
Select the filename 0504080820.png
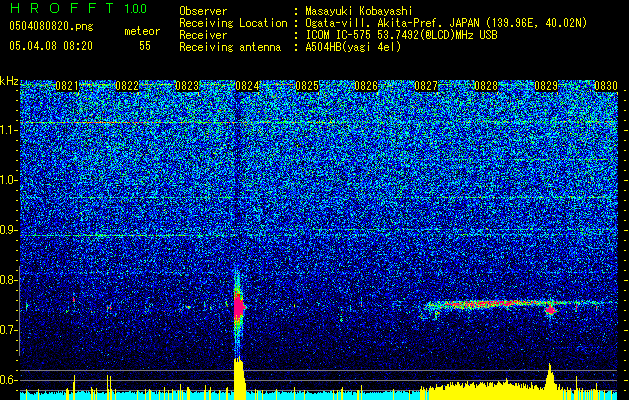[51, 26]
